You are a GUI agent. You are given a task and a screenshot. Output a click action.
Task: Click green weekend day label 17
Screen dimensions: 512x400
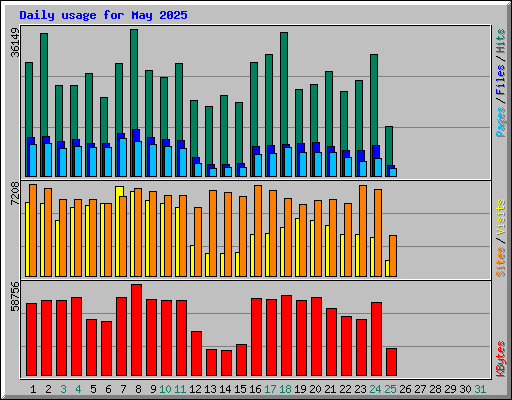point(270,389)
